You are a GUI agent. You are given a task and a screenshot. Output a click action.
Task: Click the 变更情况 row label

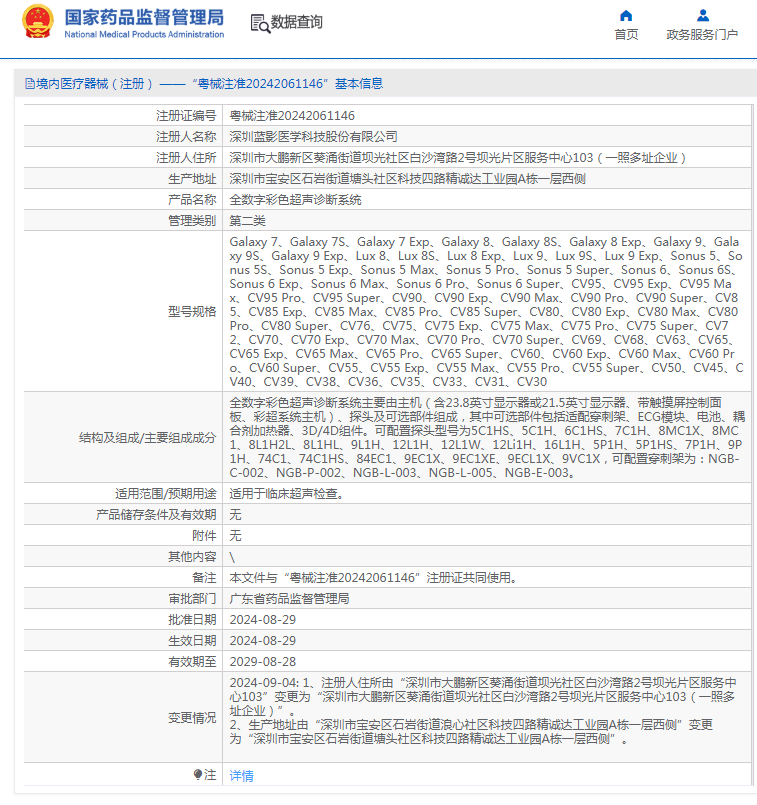[192, 718]
